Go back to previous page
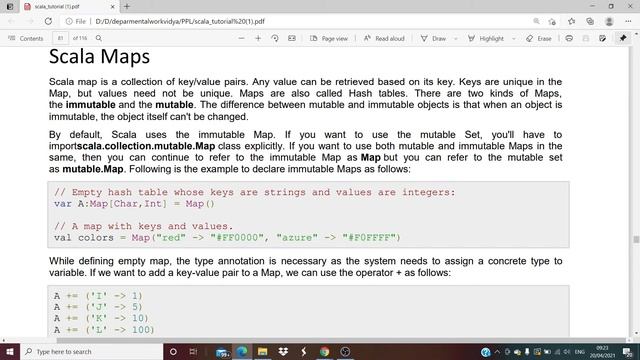The image size is (640, 360). click(x=11, y=21)
